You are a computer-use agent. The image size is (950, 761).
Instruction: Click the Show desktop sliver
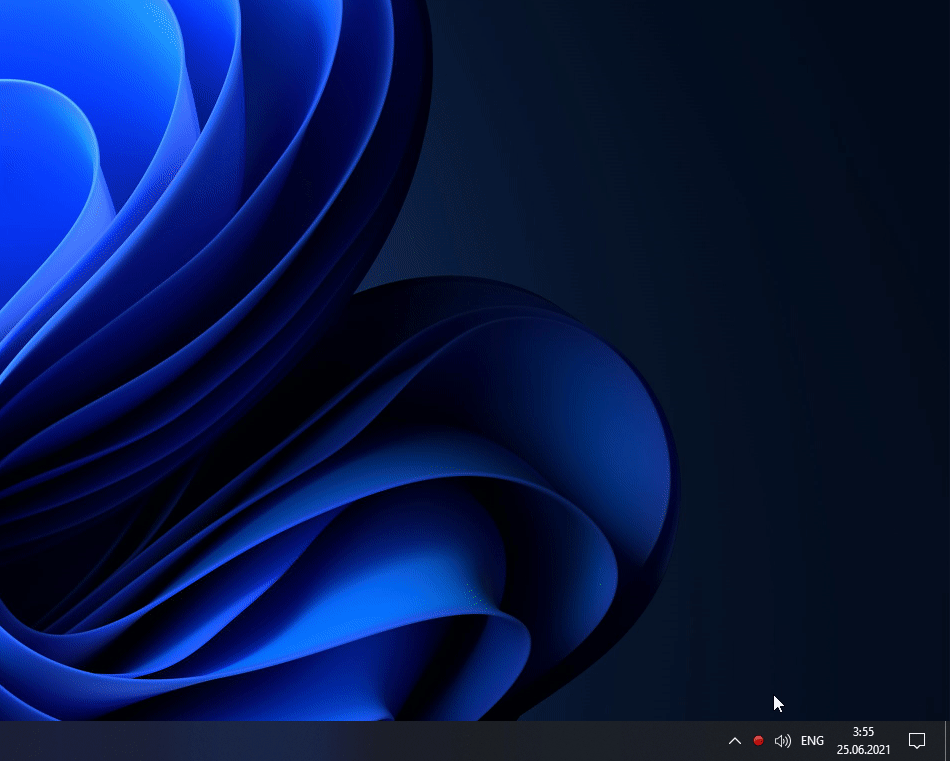(946, 740)
